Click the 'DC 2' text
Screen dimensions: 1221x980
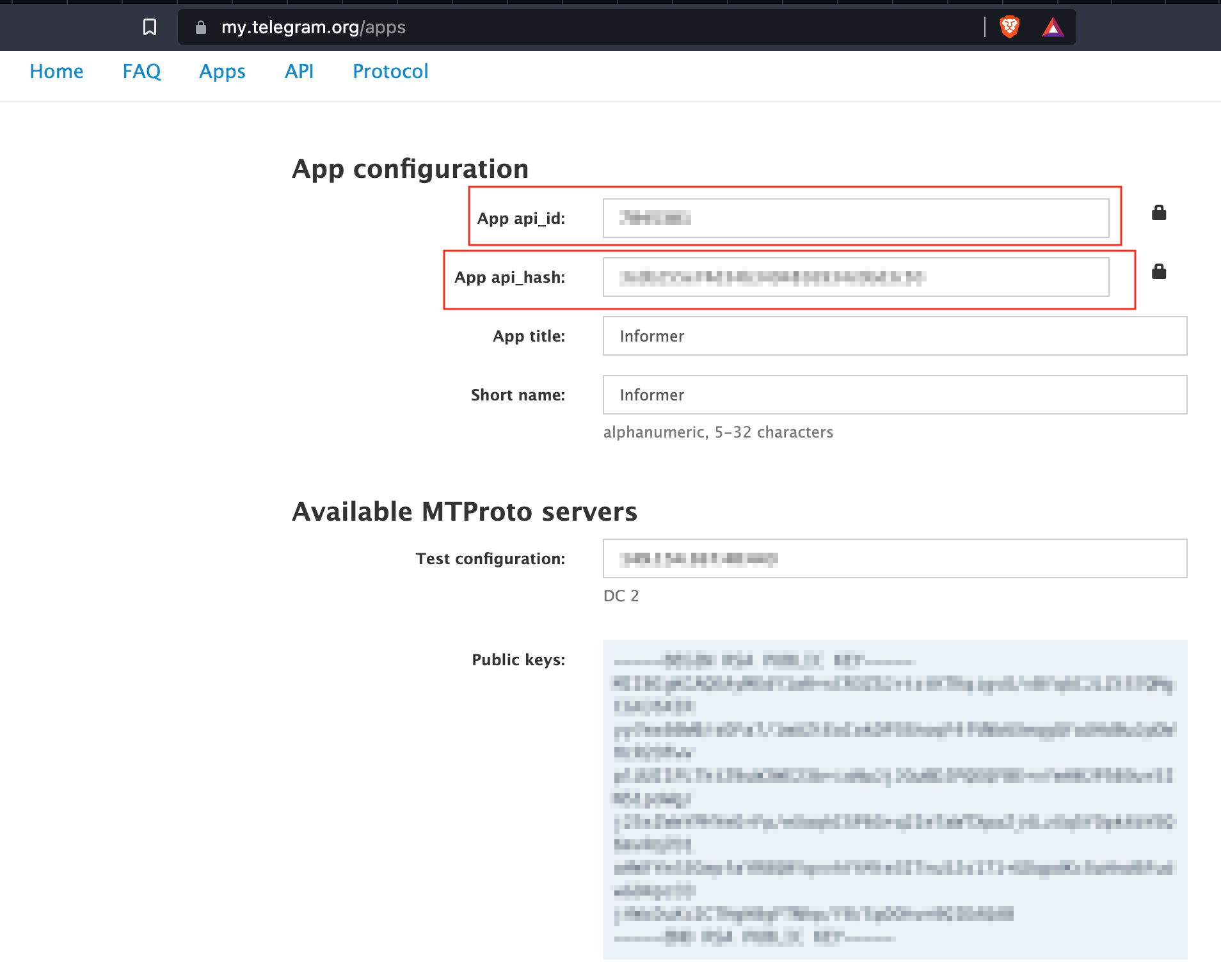point(621,596)
